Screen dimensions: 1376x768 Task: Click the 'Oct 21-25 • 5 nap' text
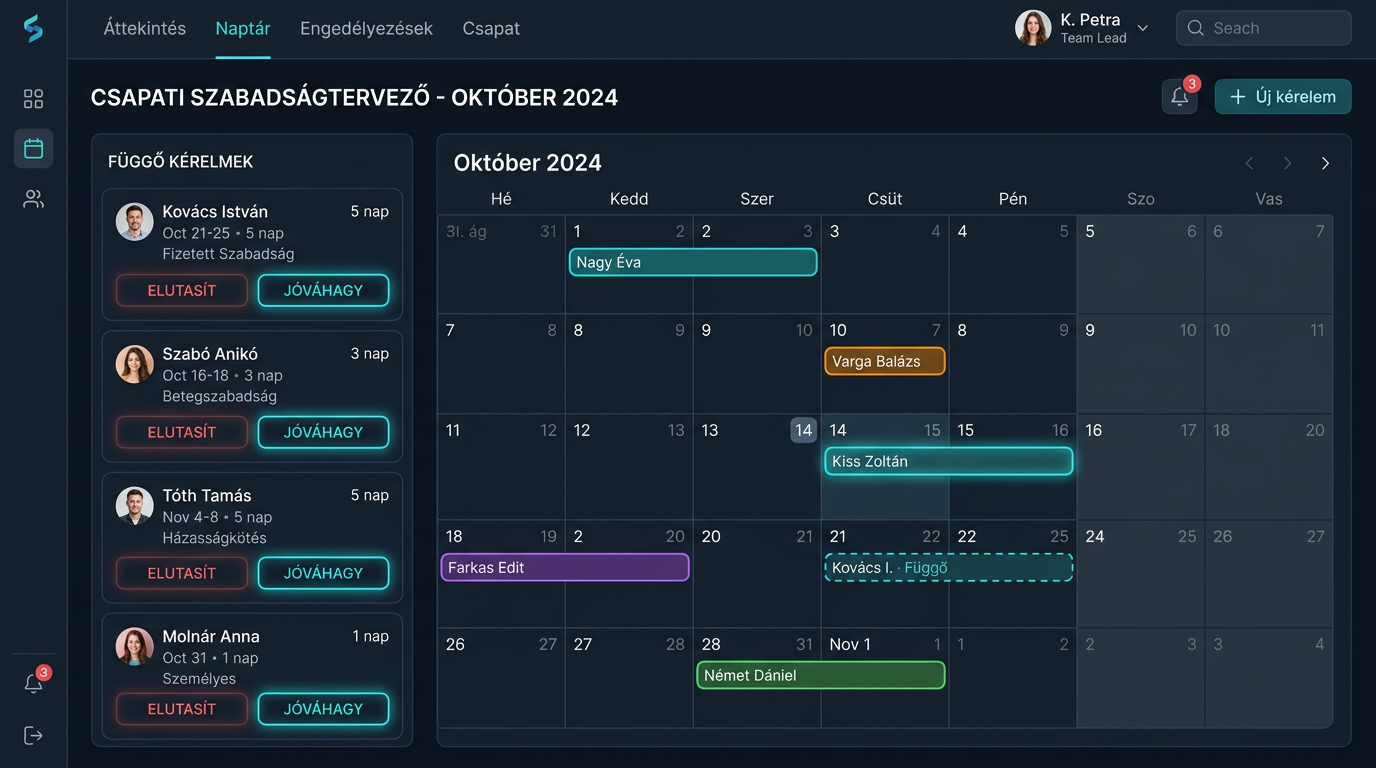coord(223,233)
